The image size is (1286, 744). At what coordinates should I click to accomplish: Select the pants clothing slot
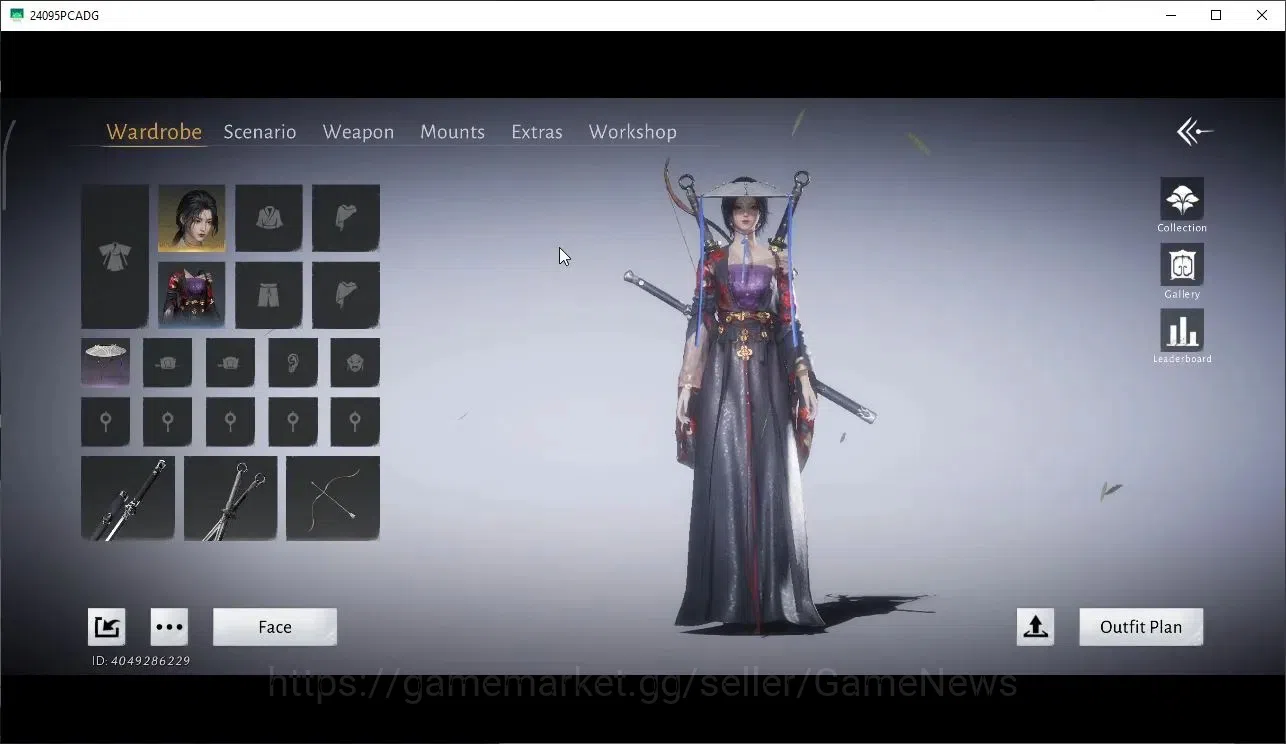(269, 295)
